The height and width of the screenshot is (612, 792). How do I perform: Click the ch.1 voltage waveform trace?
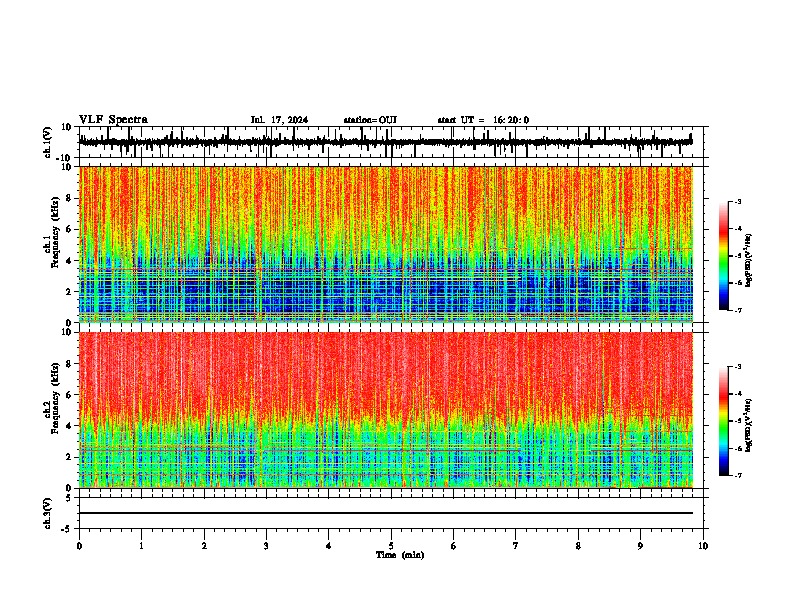(x=385, y=142)
